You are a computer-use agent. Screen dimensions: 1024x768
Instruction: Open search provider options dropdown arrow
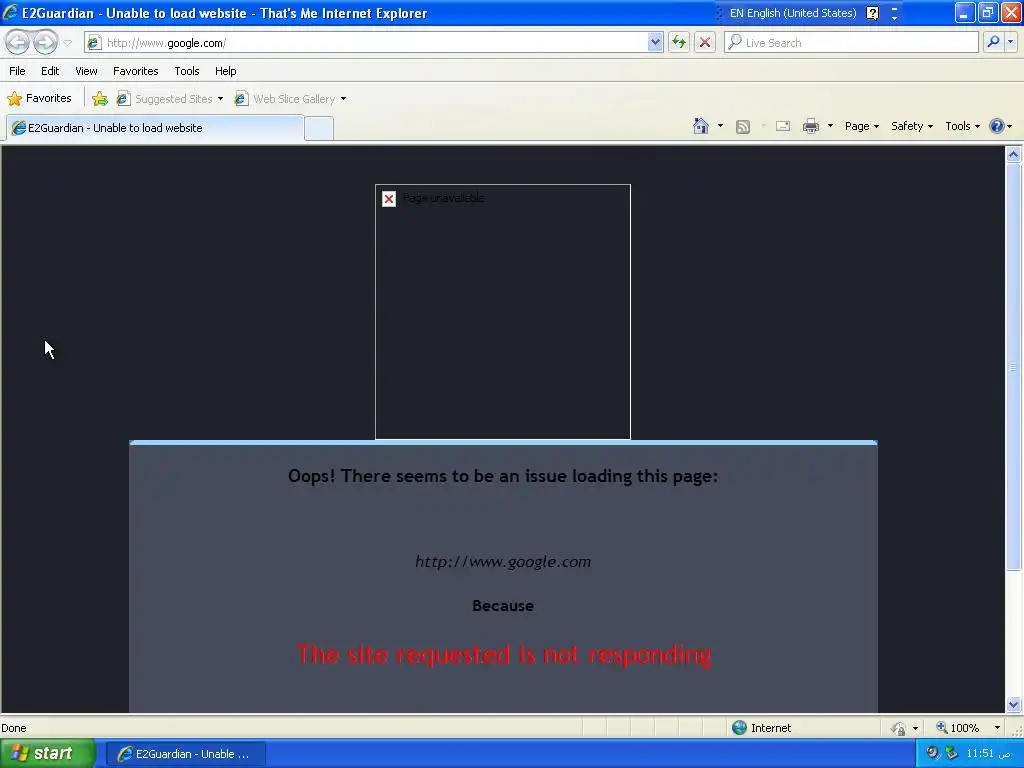pyautogui.click(x=1010, y=42)
